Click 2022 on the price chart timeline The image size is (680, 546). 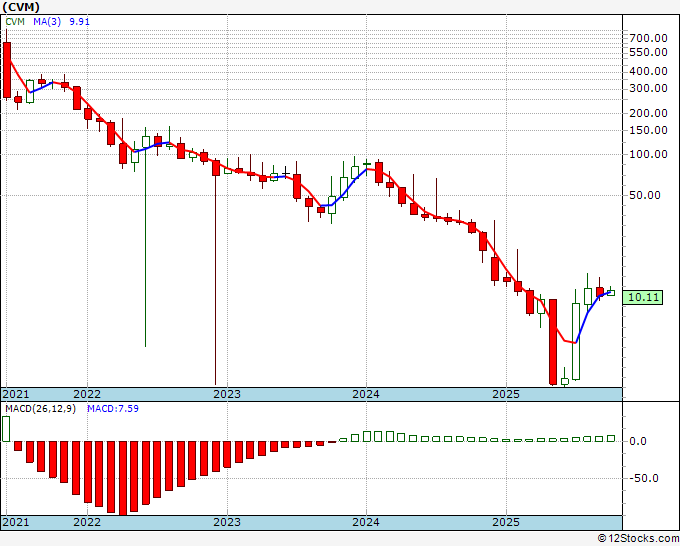click(x=87, y=394)
